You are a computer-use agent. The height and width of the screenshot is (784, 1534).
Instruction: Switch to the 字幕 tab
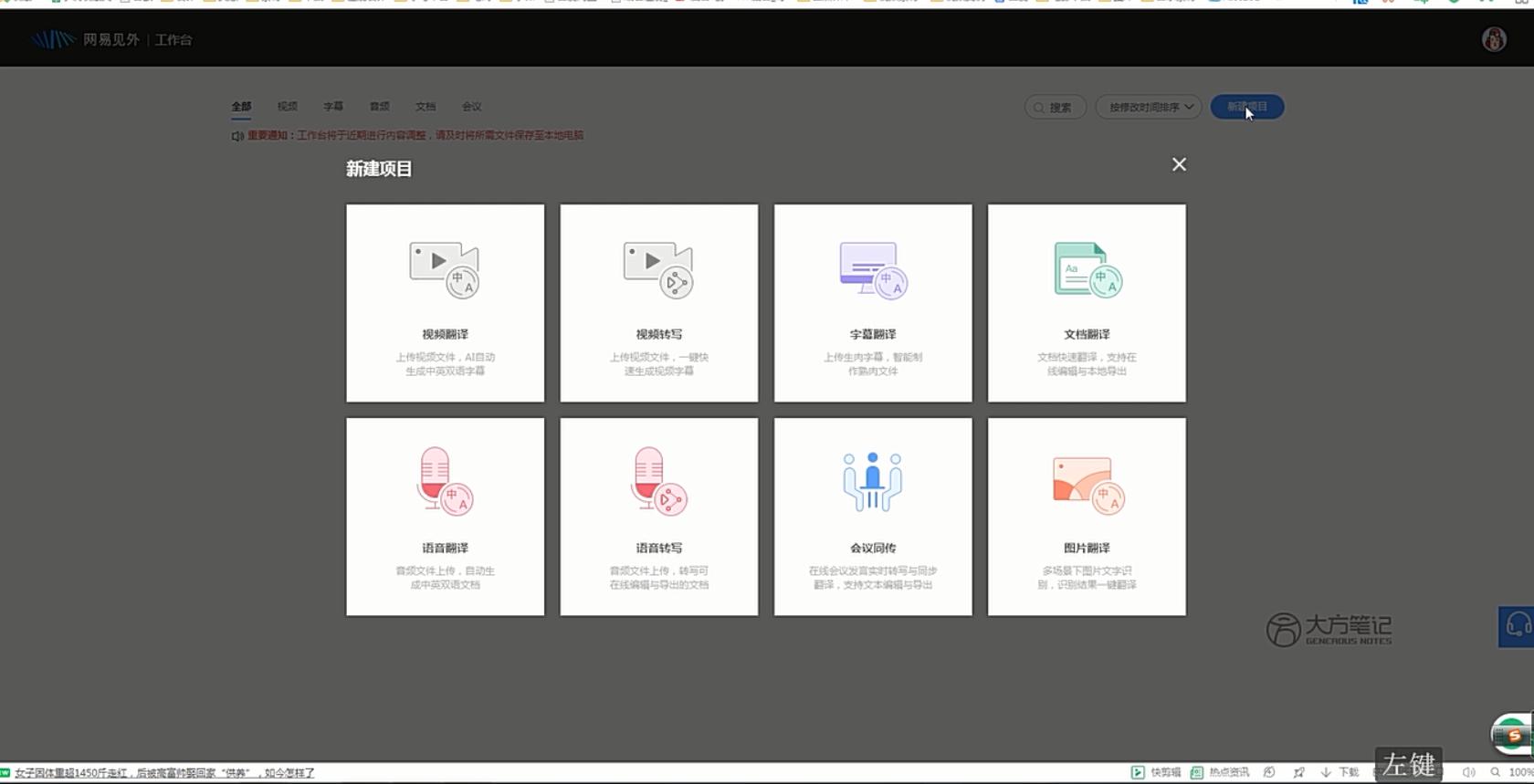(333, 107)
